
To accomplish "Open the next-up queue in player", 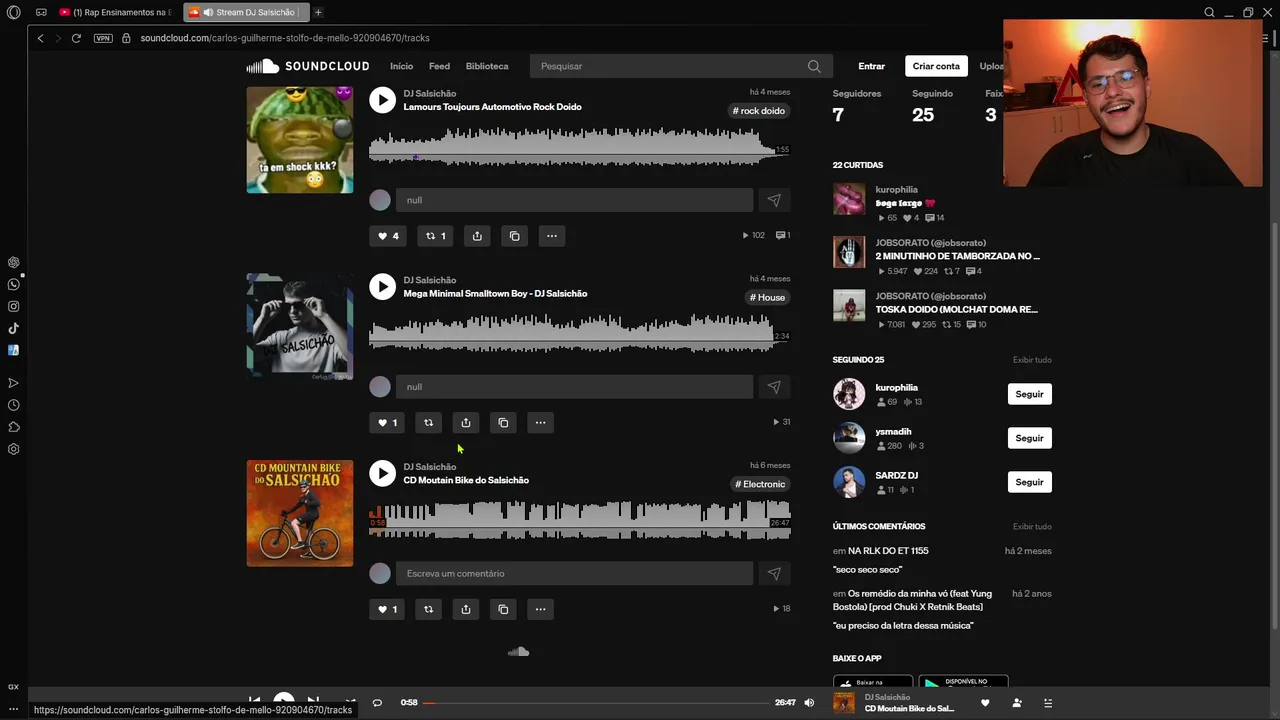I will (x=1048, y=703).
